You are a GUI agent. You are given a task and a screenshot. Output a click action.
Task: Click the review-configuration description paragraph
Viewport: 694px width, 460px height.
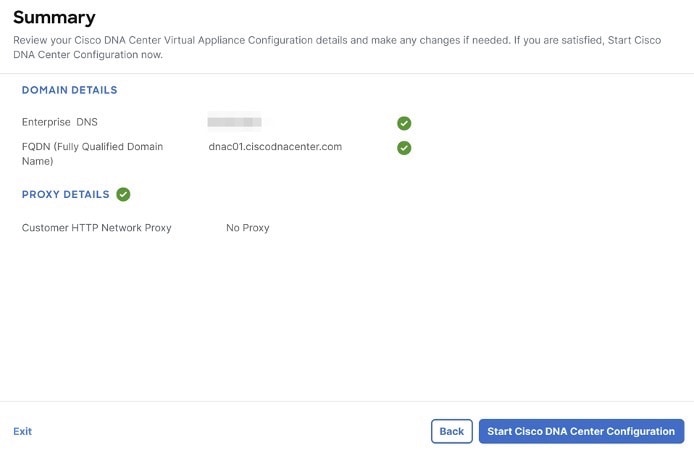[337, 47]
